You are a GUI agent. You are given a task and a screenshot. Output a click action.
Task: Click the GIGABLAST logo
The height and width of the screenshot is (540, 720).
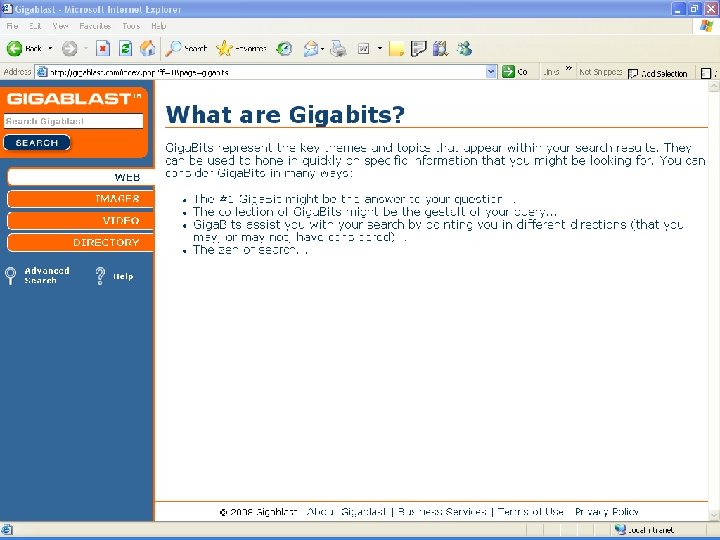tap(73, 99)
